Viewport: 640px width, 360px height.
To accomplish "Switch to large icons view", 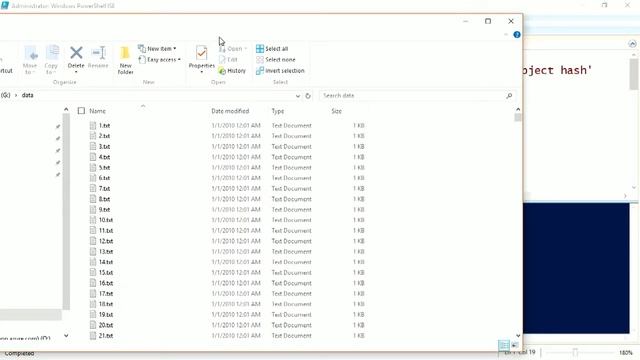I will 515,345.
